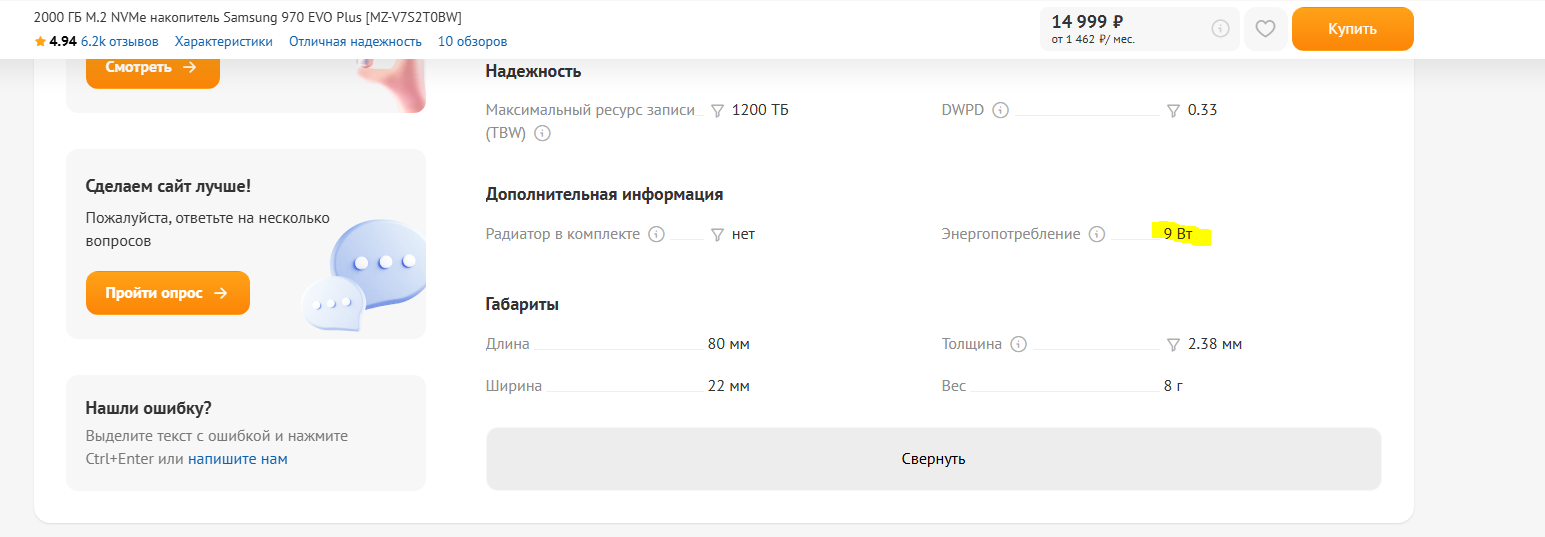Go to Отличная надежность link
The width and height of the screenshot is (1545, 537).
pos(355,41)
